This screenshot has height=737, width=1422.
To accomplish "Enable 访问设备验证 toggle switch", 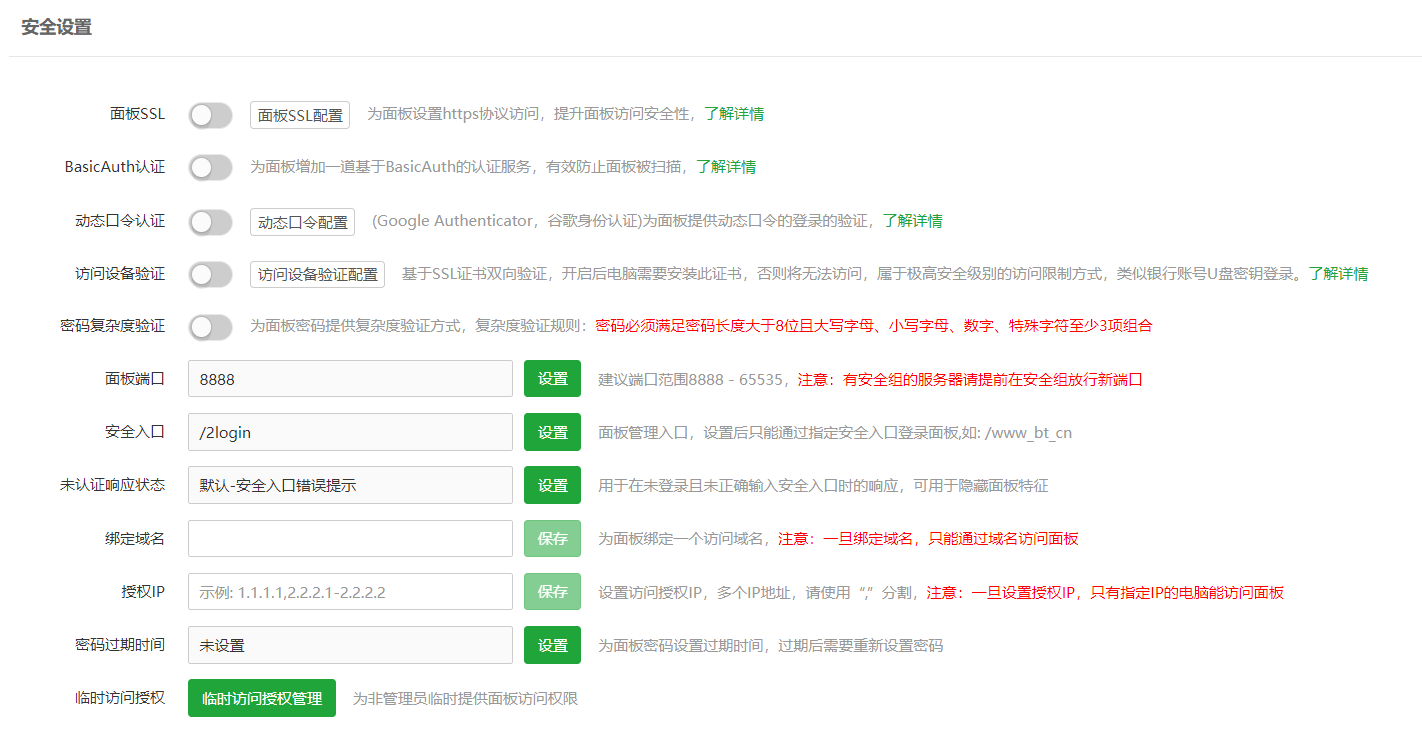I will point(210,274).
